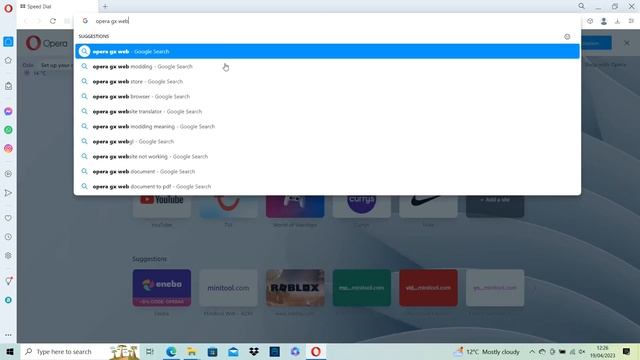Choose suggestion 'opera gx web document'
The image size is (640, 360).
coord(327,171)
